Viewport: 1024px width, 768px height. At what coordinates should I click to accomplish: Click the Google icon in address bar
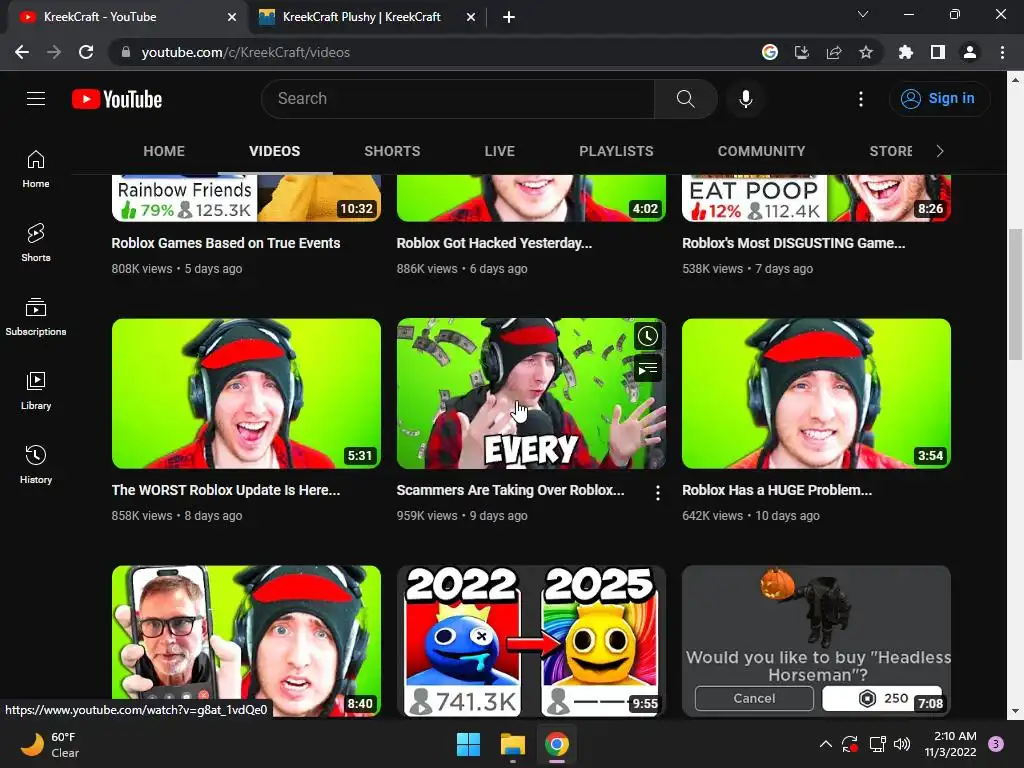[770, 52]
